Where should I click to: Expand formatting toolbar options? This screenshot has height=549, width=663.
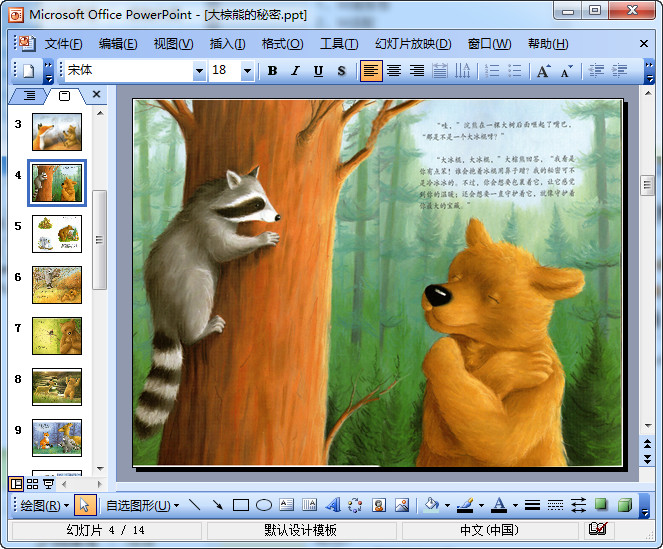click(649, 71)
